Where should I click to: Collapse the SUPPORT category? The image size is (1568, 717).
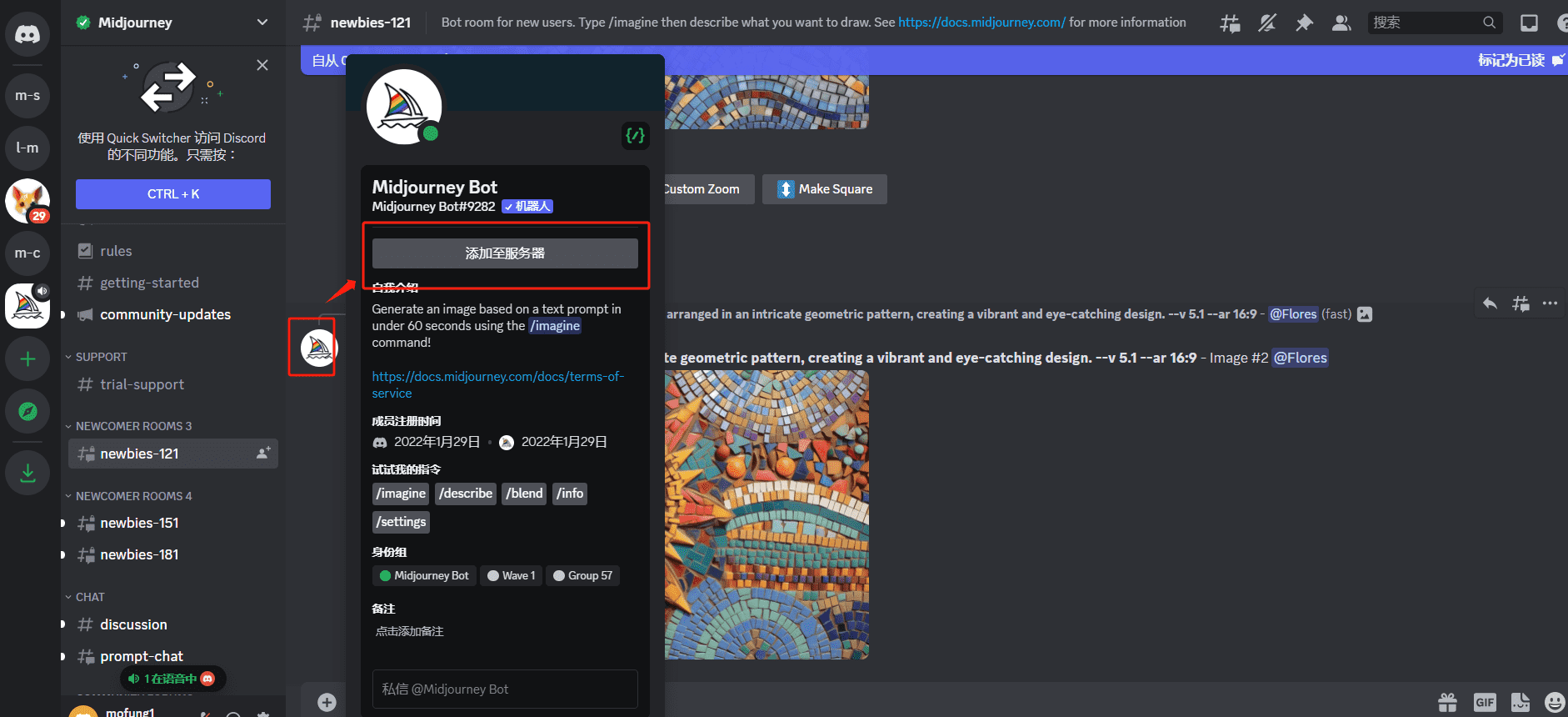click(x=102, y=357)
